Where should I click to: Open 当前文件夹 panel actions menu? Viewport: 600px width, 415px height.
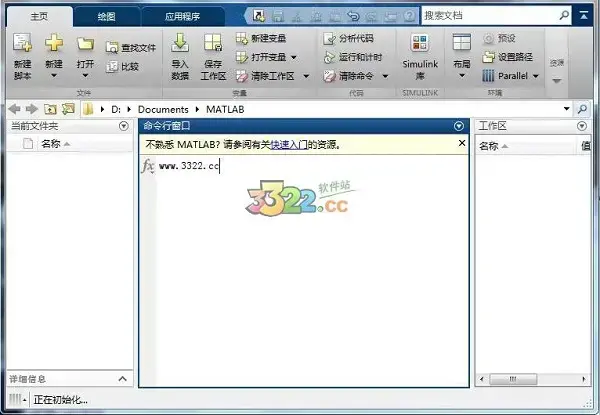pyautogui.click(x=124, y=126)
